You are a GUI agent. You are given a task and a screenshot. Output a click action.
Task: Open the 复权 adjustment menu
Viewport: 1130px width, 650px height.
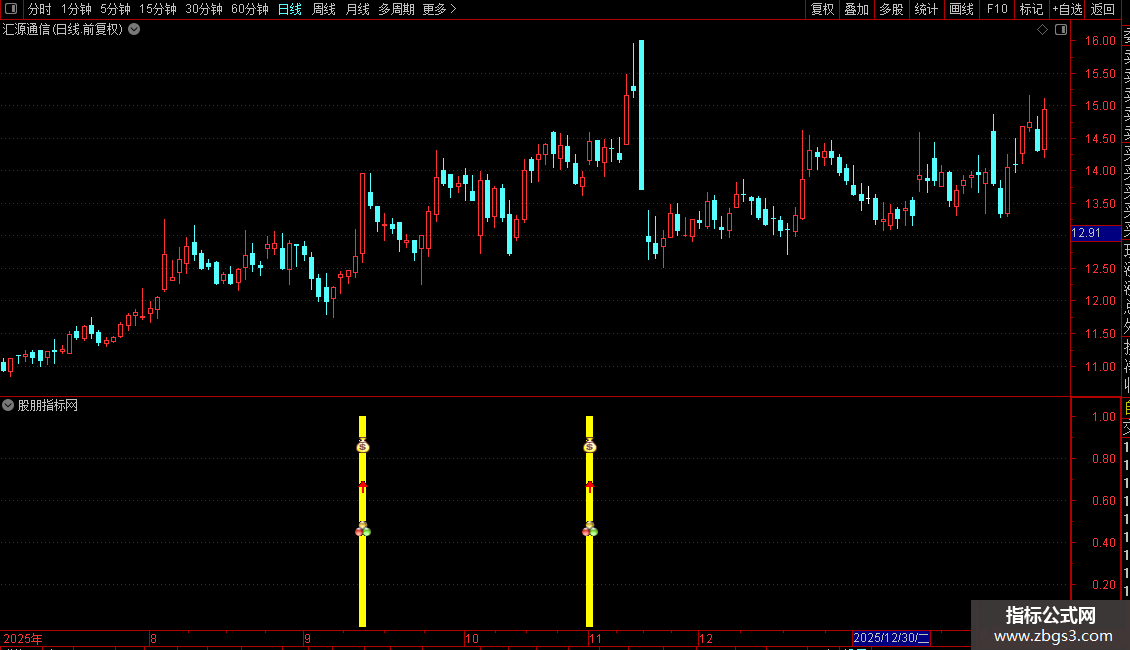tap(822, 9)
